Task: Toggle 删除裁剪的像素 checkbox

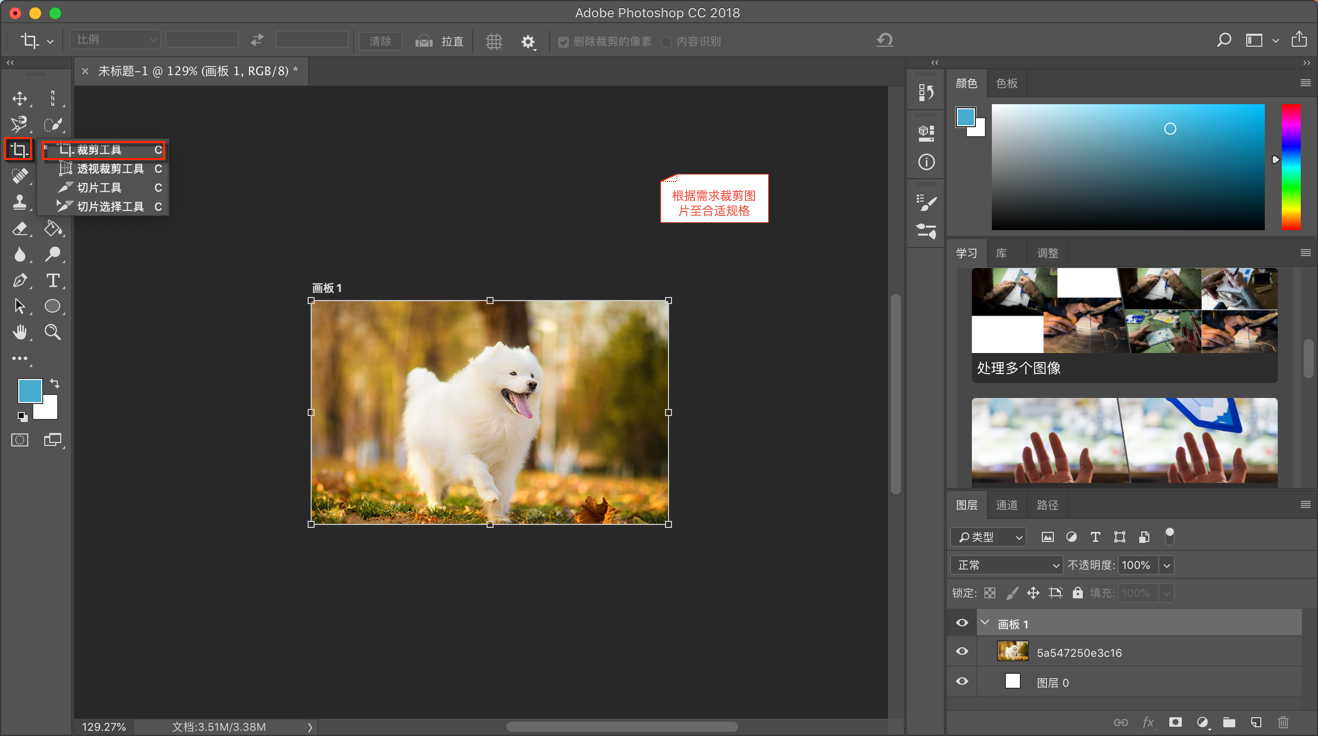Action: pos(564,42)
